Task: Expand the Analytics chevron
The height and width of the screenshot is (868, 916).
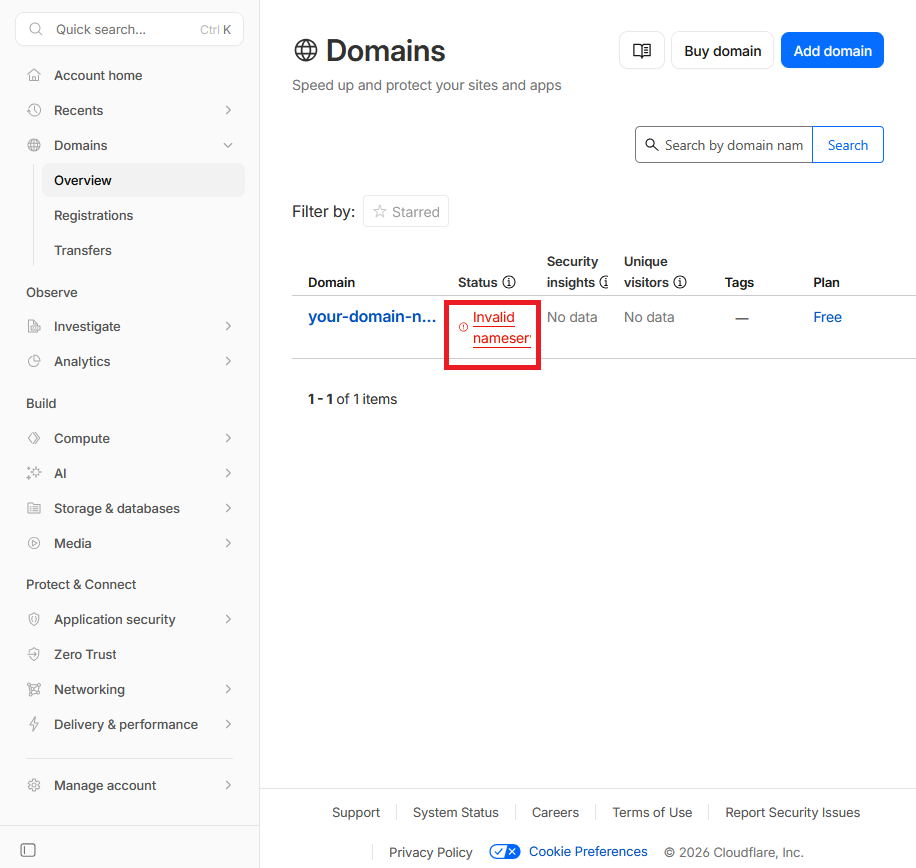Action: click(228, 361)
